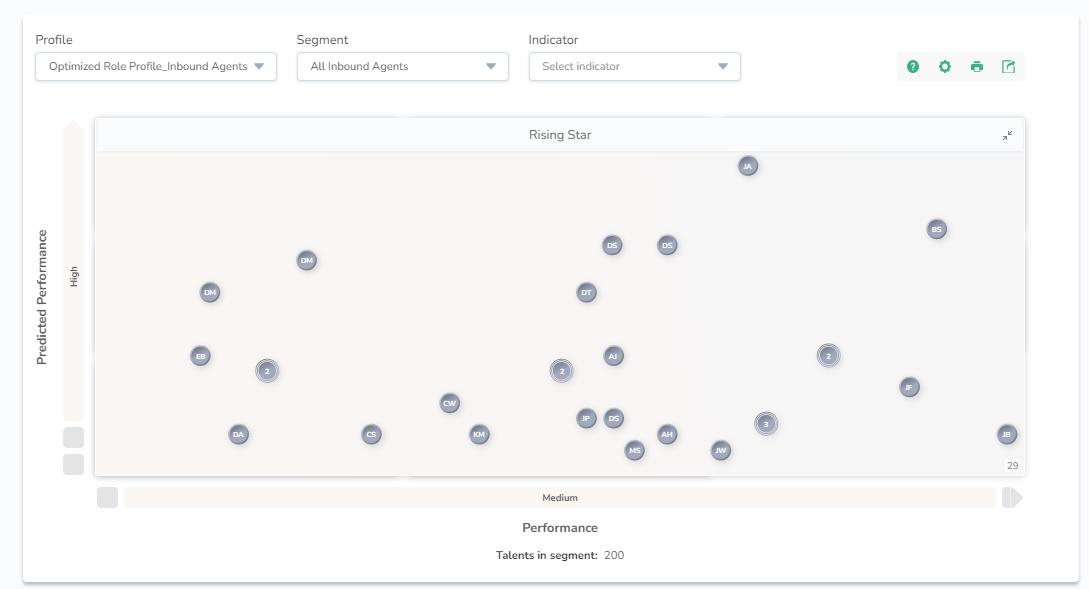This screenshot has width=1089, height=589.
Task: Open the cluster bubble labeled 3
Action: pos(766,424)
